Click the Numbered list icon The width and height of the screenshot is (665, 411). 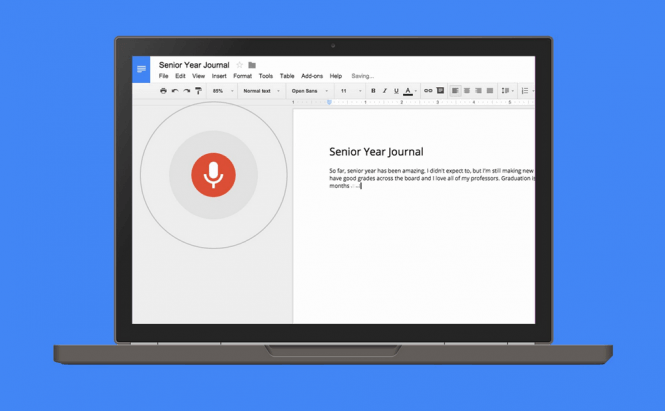(525, 91)
